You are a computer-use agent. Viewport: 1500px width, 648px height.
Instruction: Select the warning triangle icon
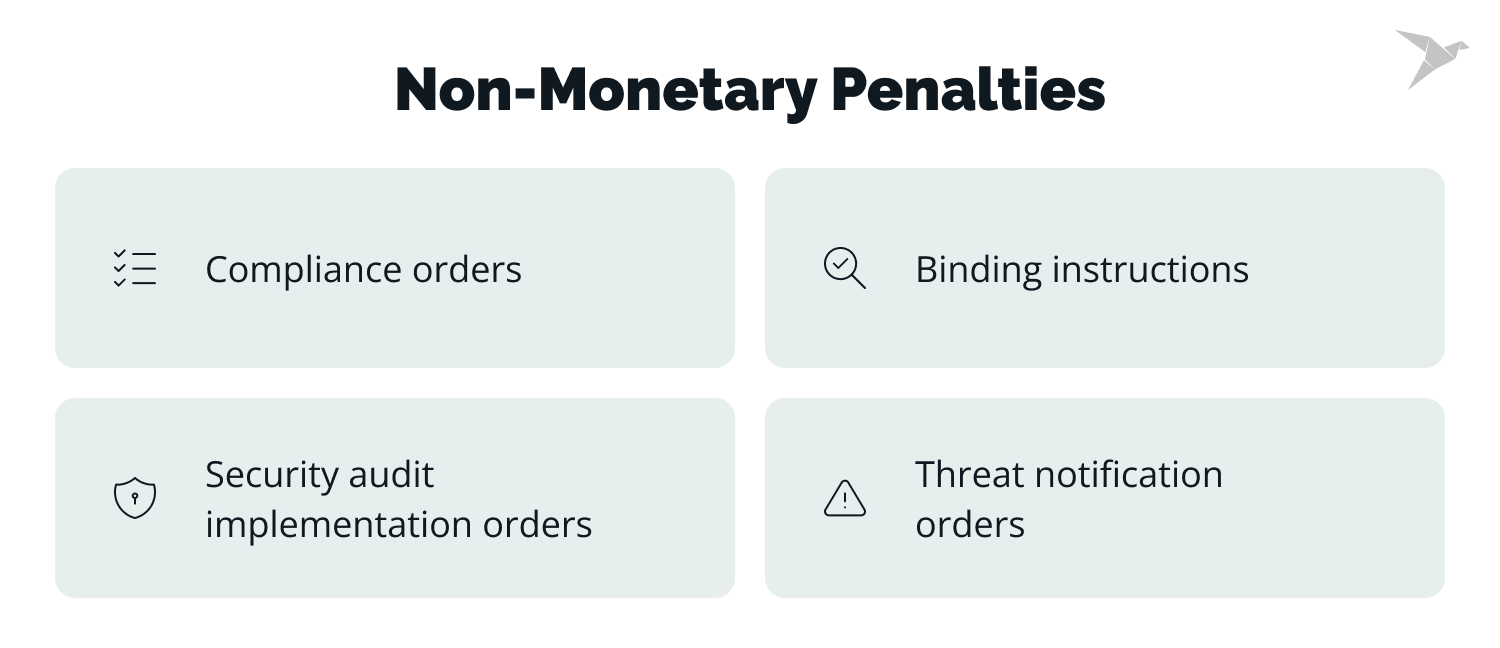click(x=844, y=498)
